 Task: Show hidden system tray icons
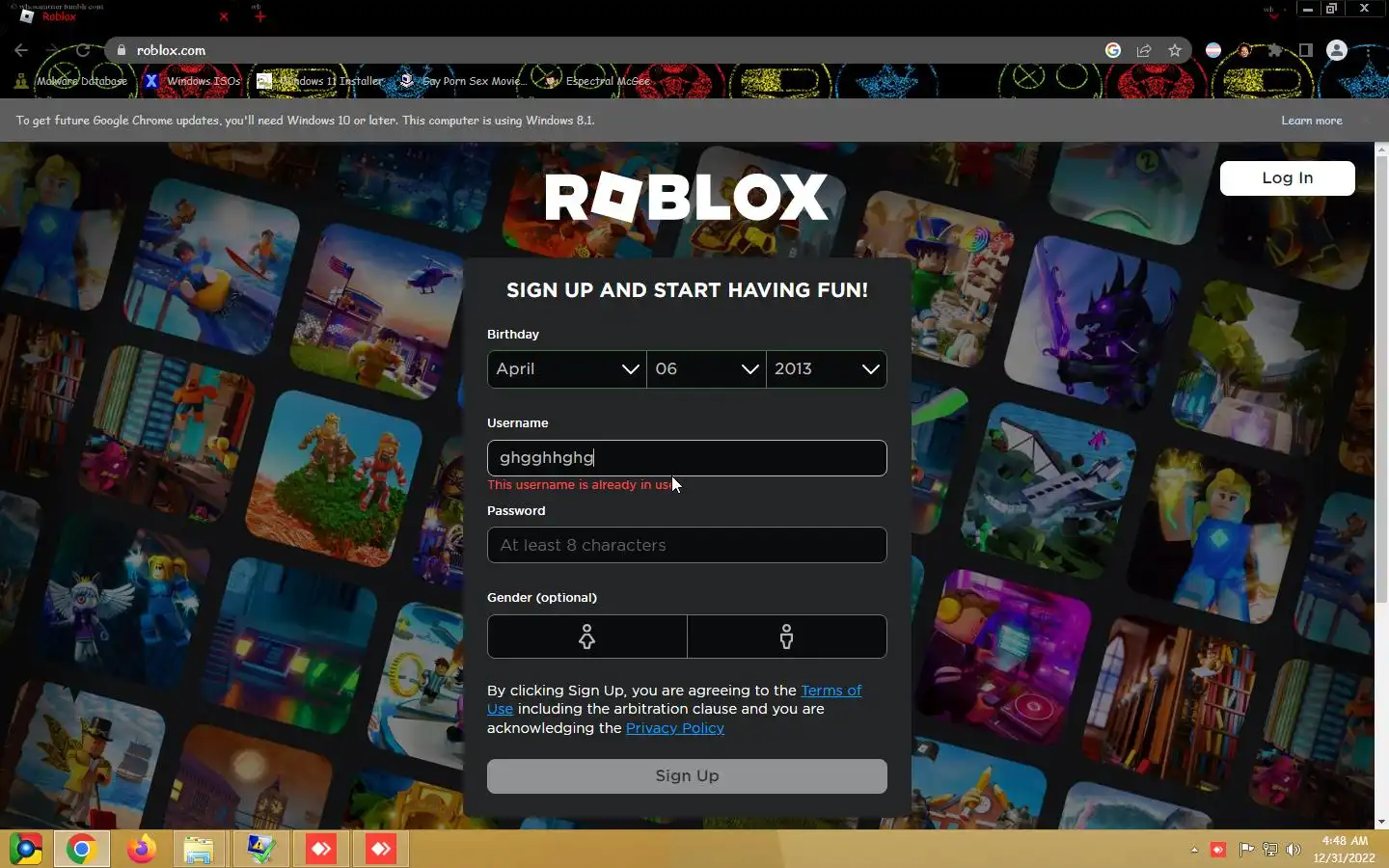[1194, 850]
